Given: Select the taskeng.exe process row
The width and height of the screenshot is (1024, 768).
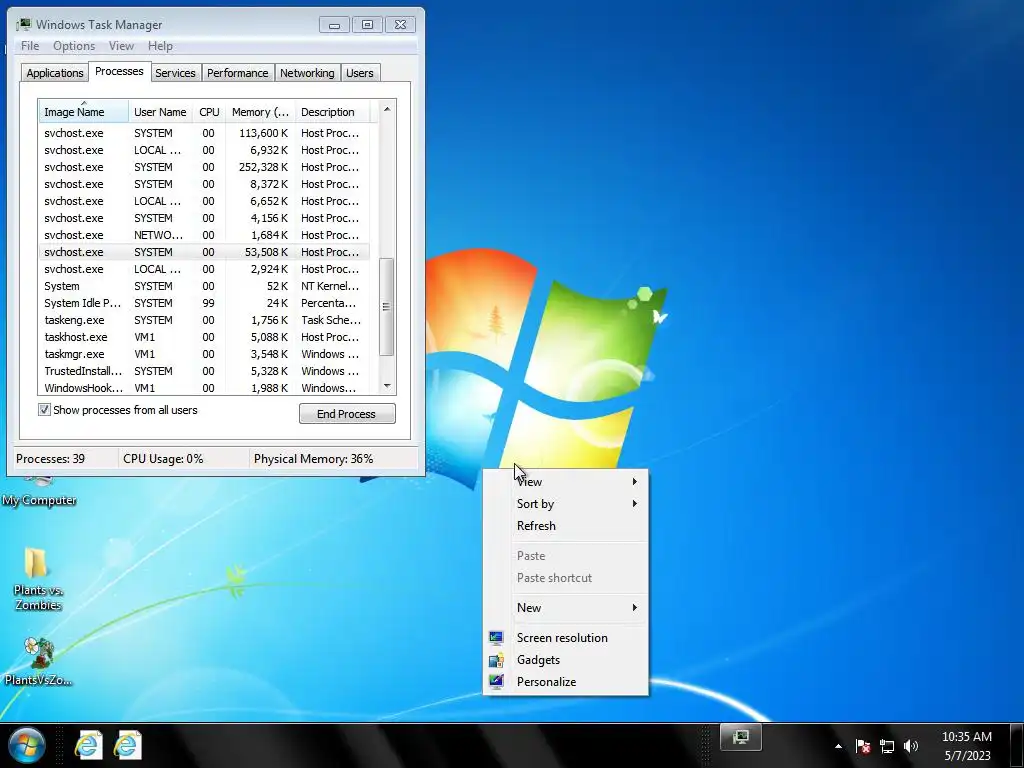Looking at the screenshot, I should click(x=204, y=320).
